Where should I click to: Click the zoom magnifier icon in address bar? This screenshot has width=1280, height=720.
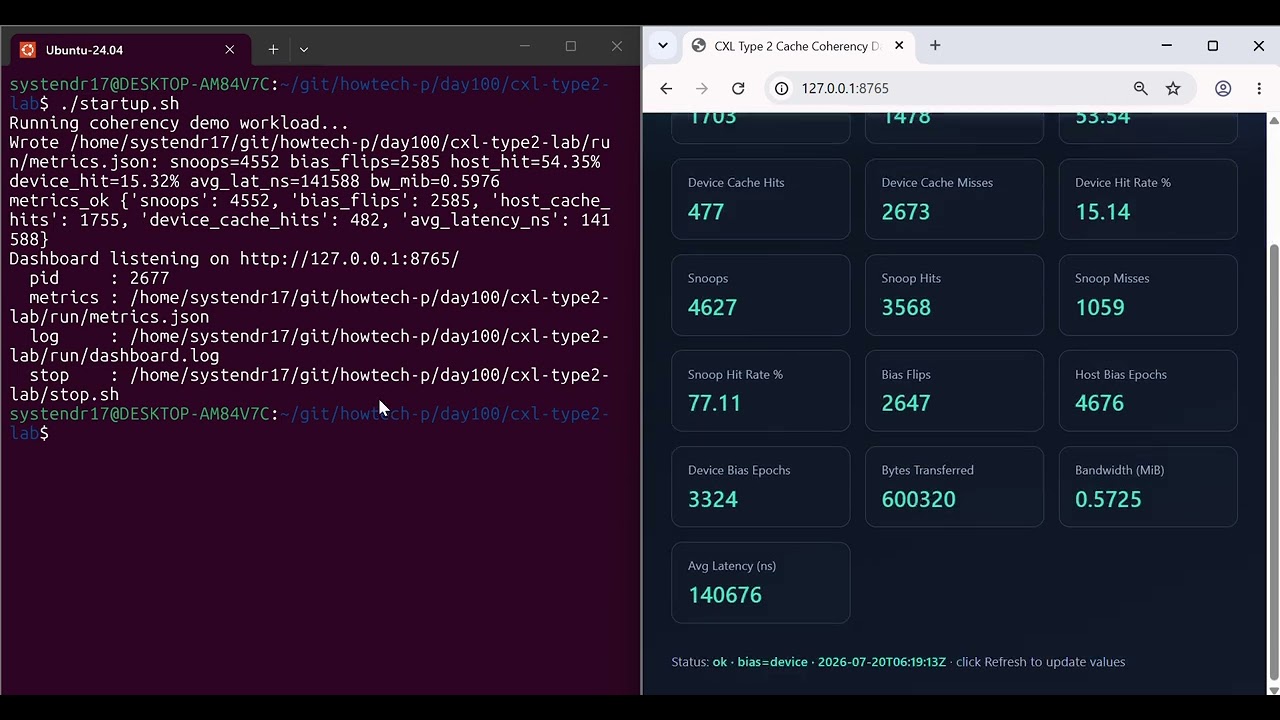tap(1141, 88)
